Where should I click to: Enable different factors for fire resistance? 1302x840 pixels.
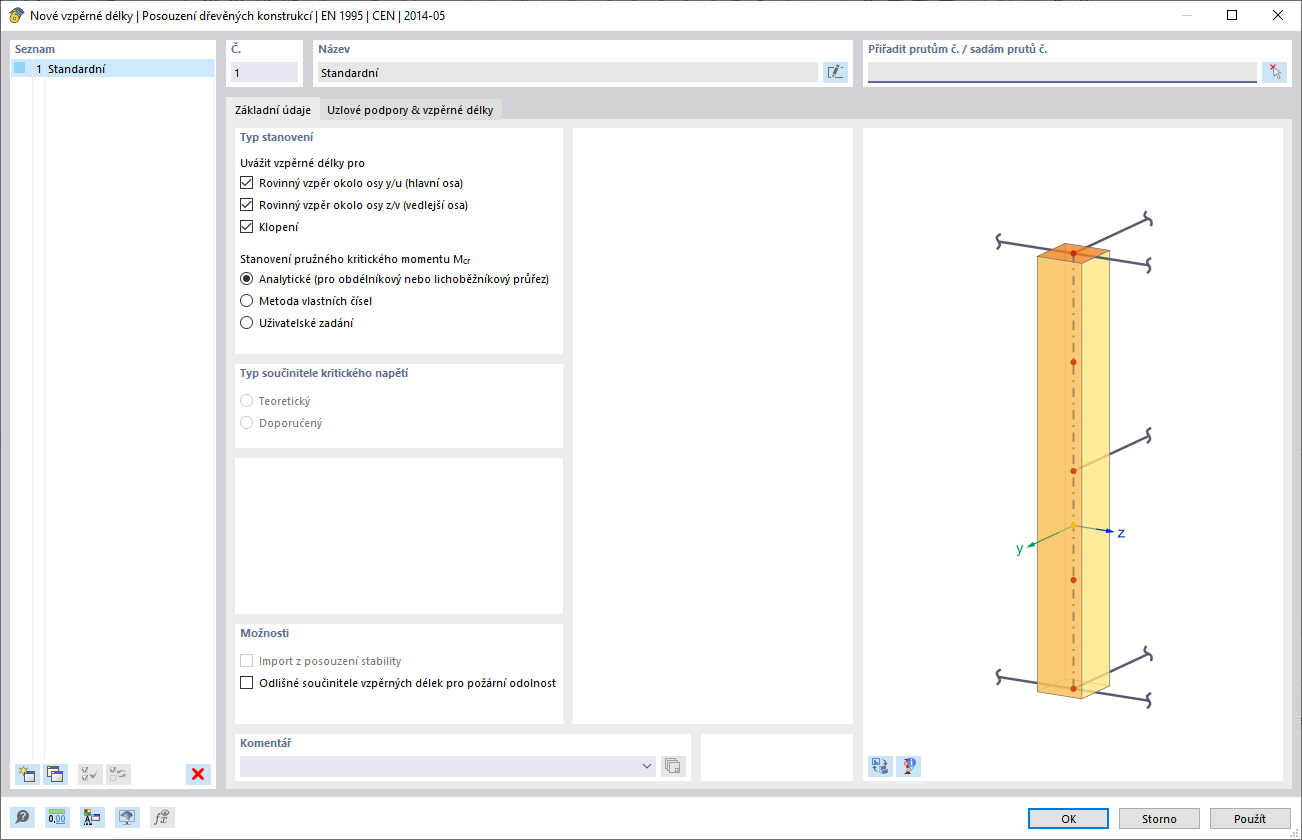tap(247, 683)
